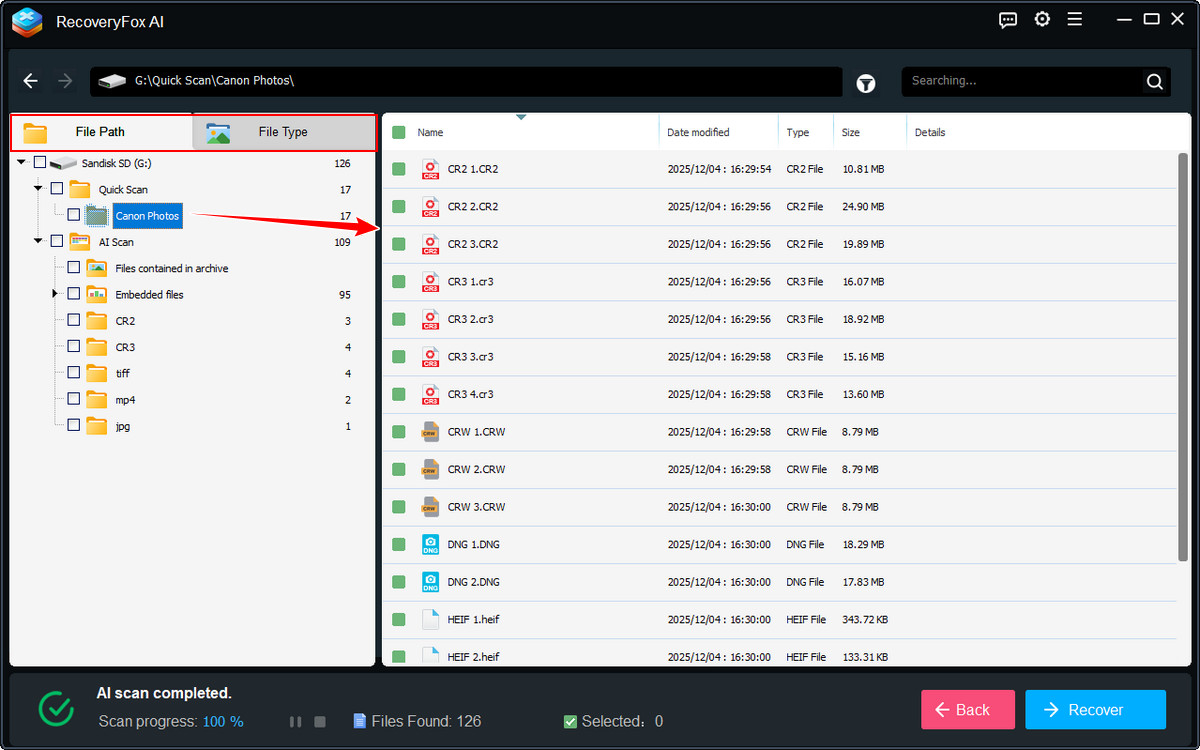Pause the scan progress
This screenshot has height=750, width=1200.
tap(295, 721)
